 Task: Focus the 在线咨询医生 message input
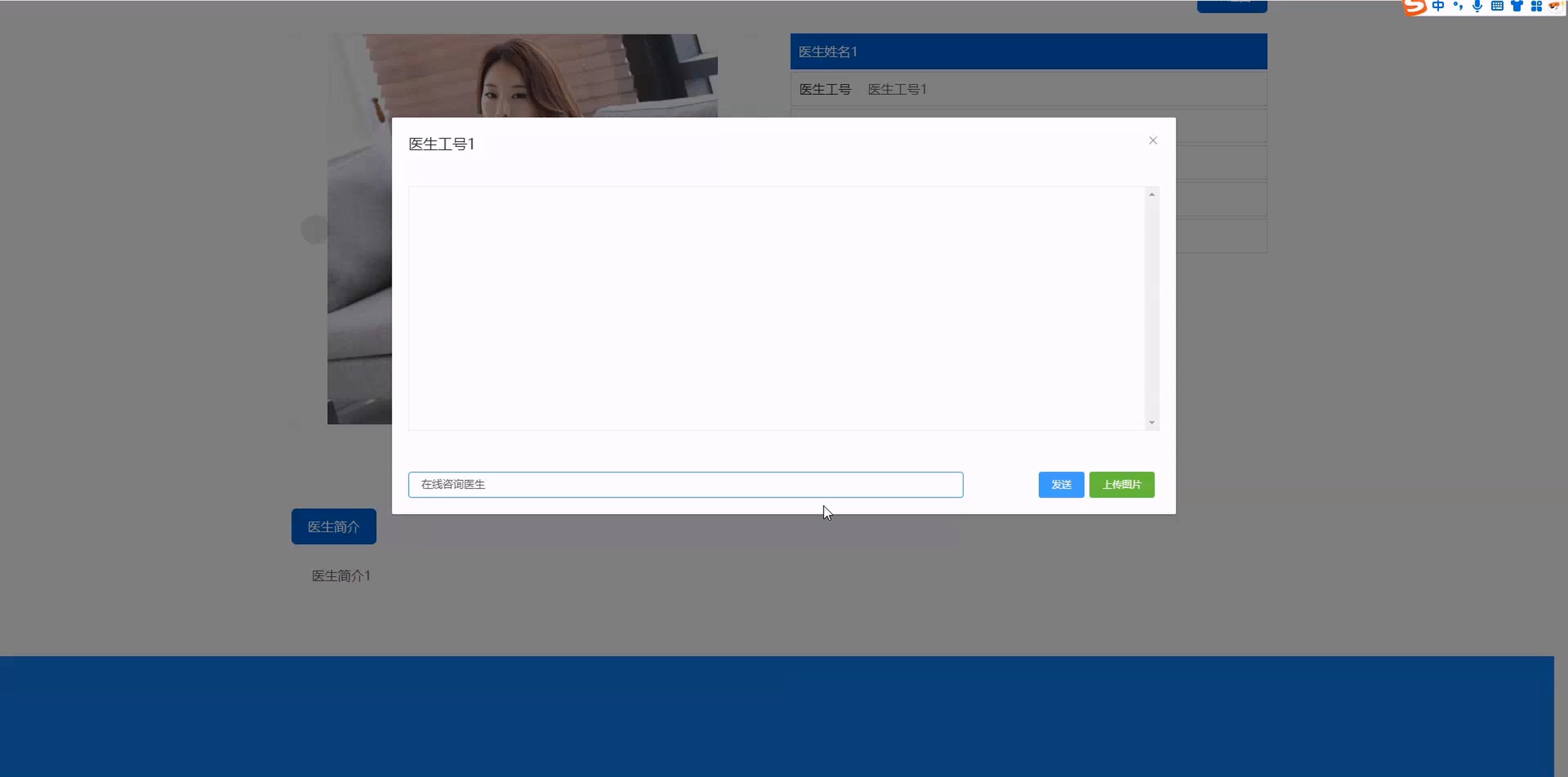coord(686,484)
